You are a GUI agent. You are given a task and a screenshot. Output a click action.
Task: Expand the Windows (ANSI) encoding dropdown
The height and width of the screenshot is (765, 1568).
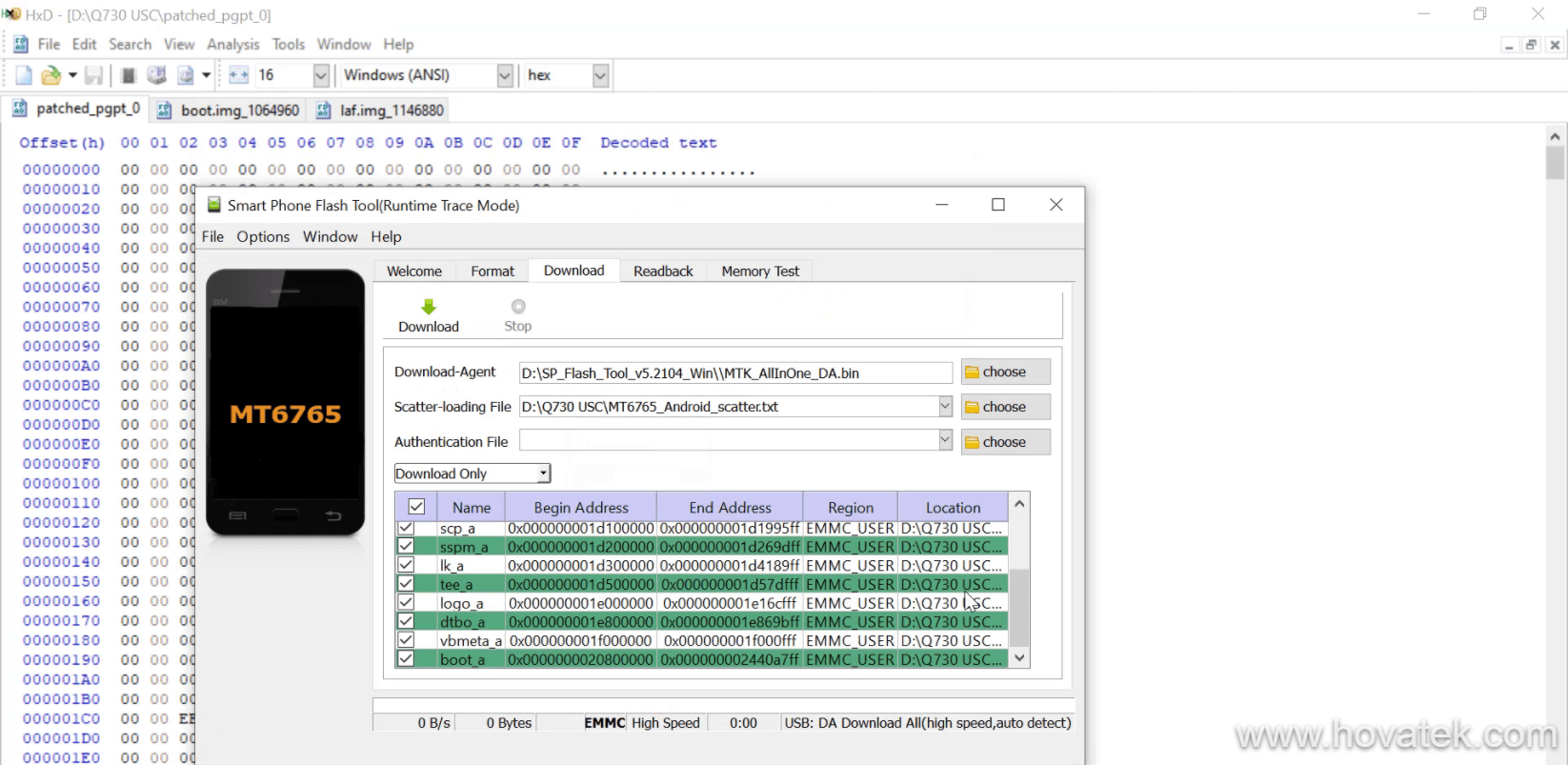pos(505,75)
